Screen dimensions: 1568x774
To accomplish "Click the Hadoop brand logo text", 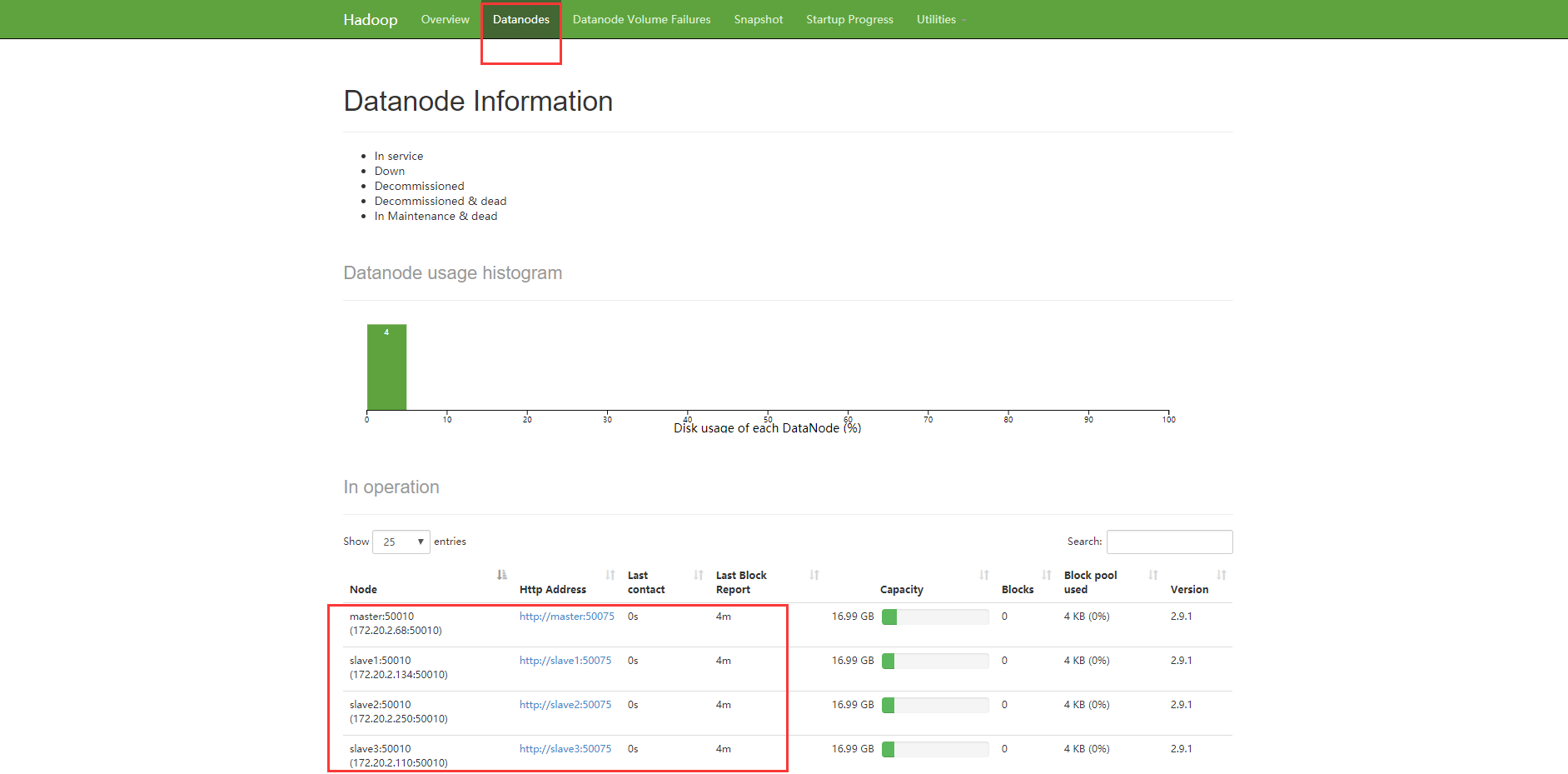I will [371, 19].
